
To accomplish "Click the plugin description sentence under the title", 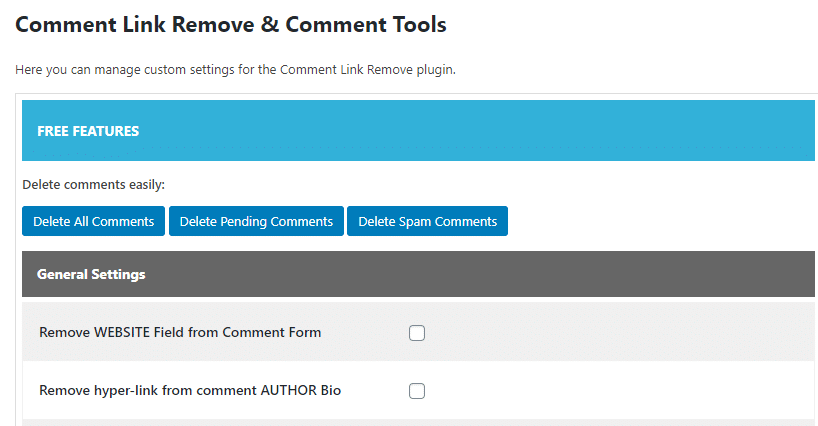I will pos(236,70).
